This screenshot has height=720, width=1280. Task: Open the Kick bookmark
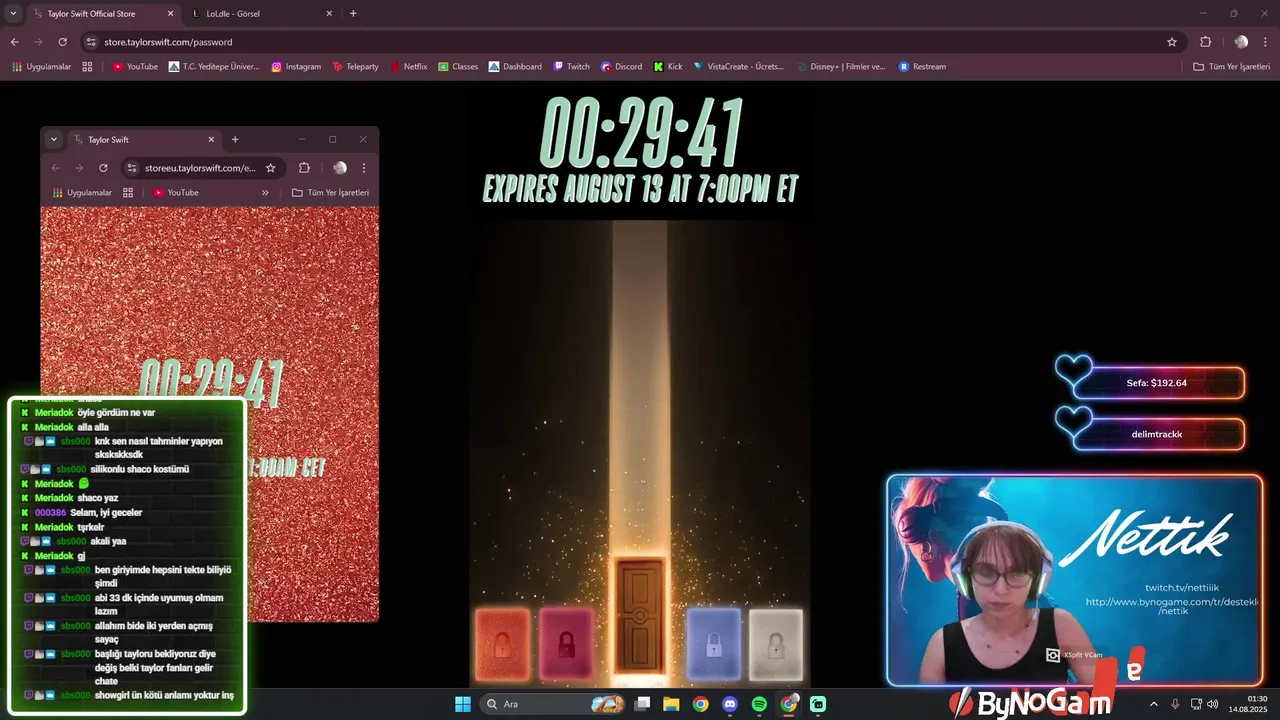(x=668, y=67)
